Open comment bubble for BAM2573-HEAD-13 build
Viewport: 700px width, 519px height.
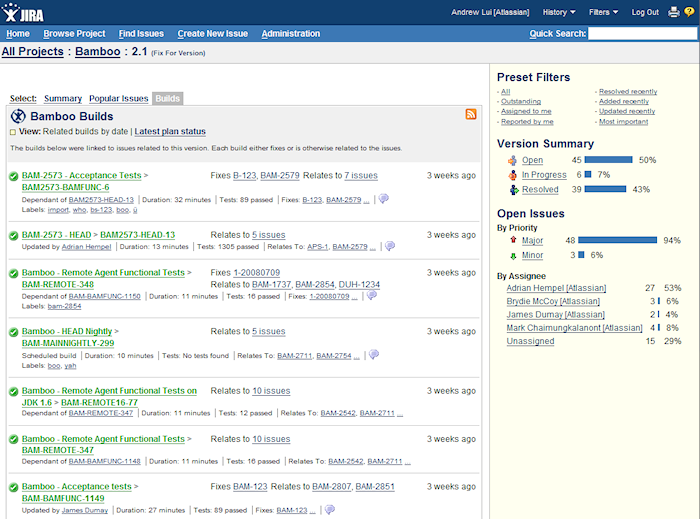[x=390, y=246]
